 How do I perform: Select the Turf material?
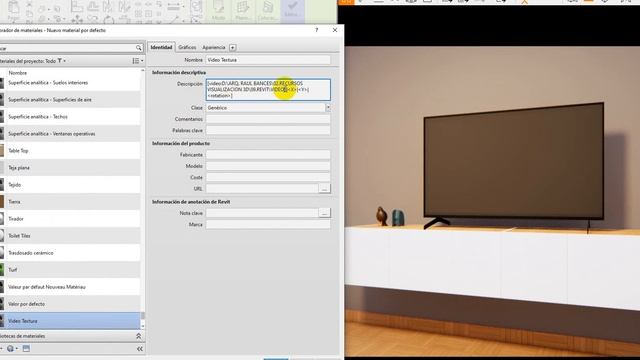pos(70,270)
